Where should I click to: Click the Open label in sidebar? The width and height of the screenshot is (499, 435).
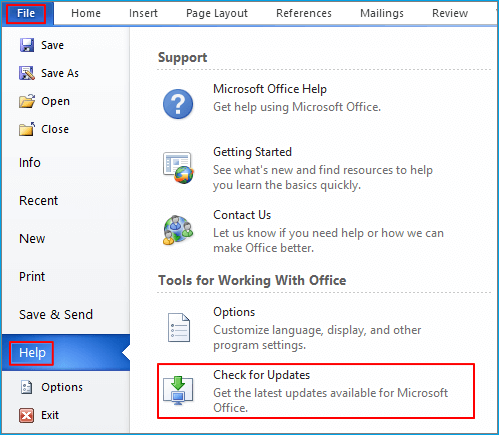coord(56,101)
